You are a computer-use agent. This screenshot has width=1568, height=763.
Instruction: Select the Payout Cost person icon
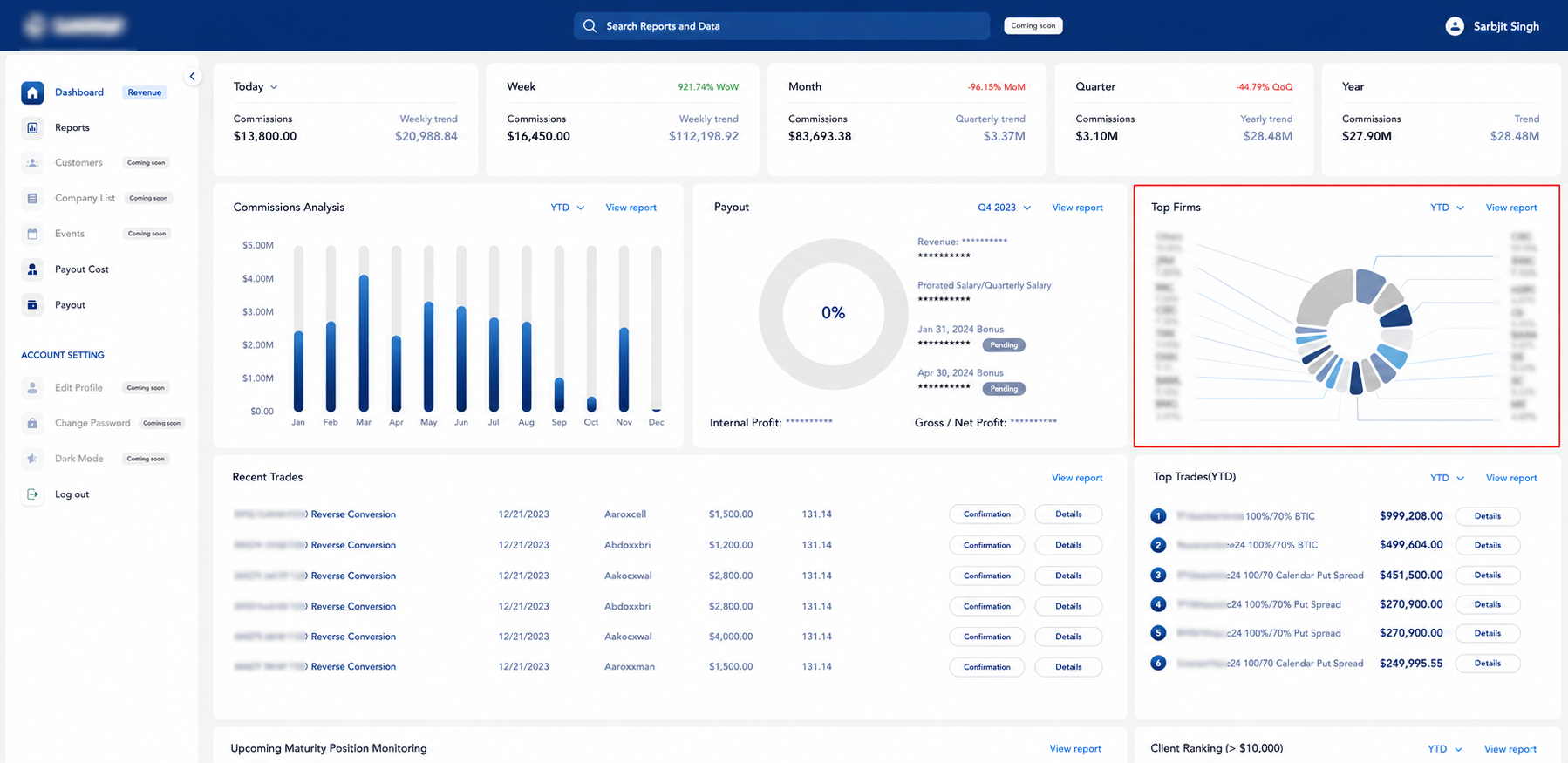pyautogui.click(x=32, y=269)
